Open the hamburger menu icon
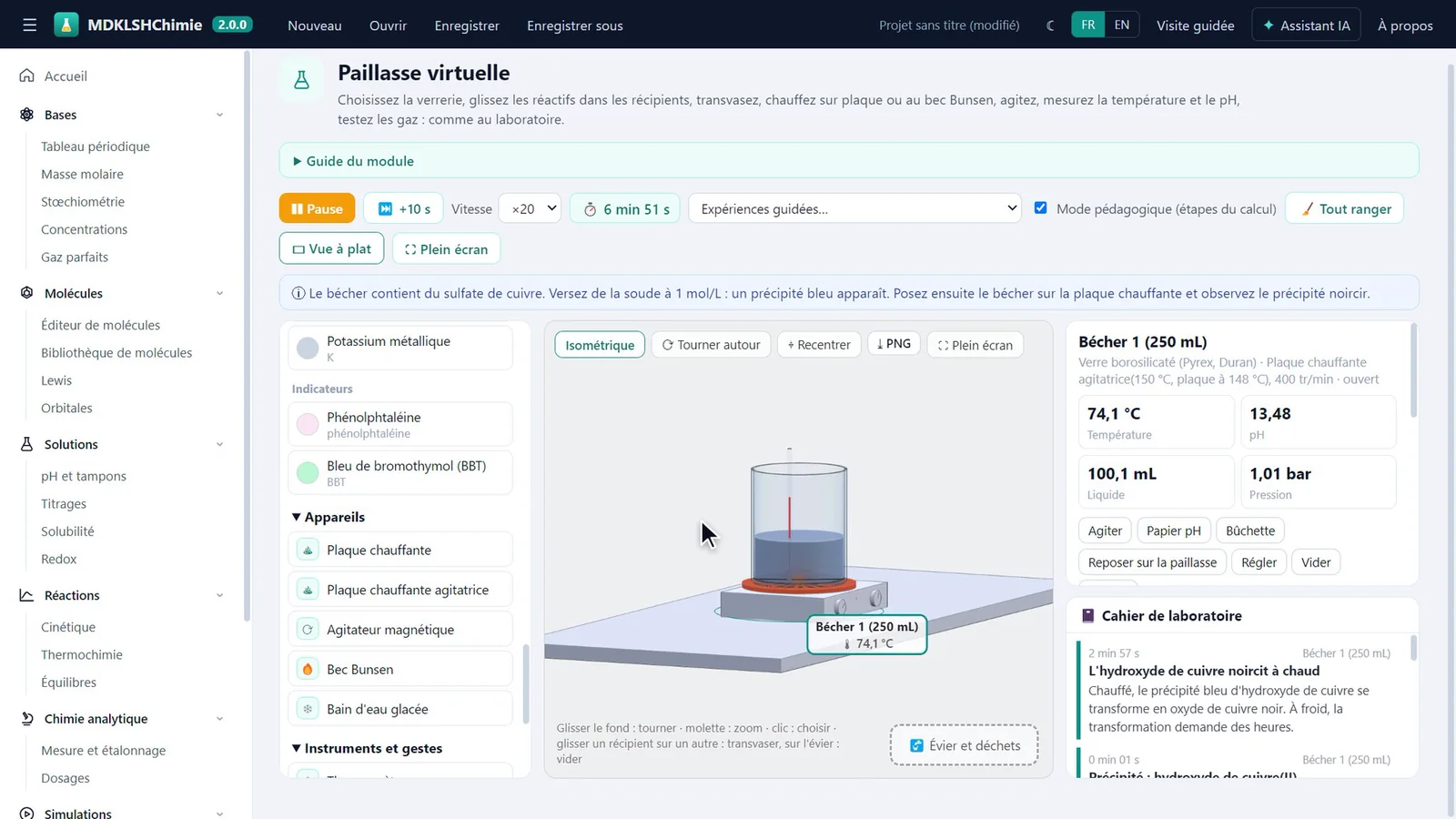 [x=29, y=25]
